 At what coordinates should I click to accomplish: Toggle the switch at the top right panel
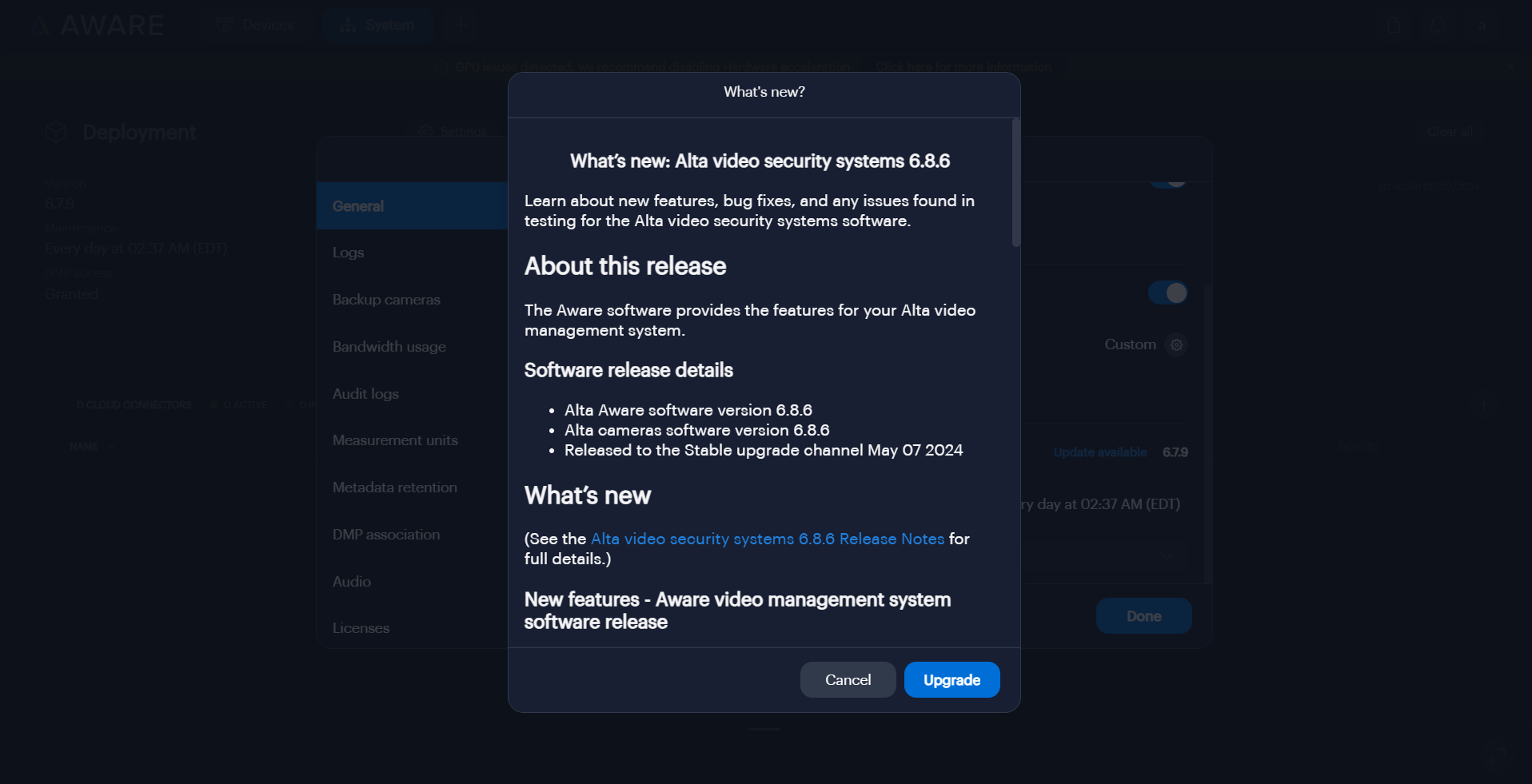pyautogui.click(x=1168, y=177)
